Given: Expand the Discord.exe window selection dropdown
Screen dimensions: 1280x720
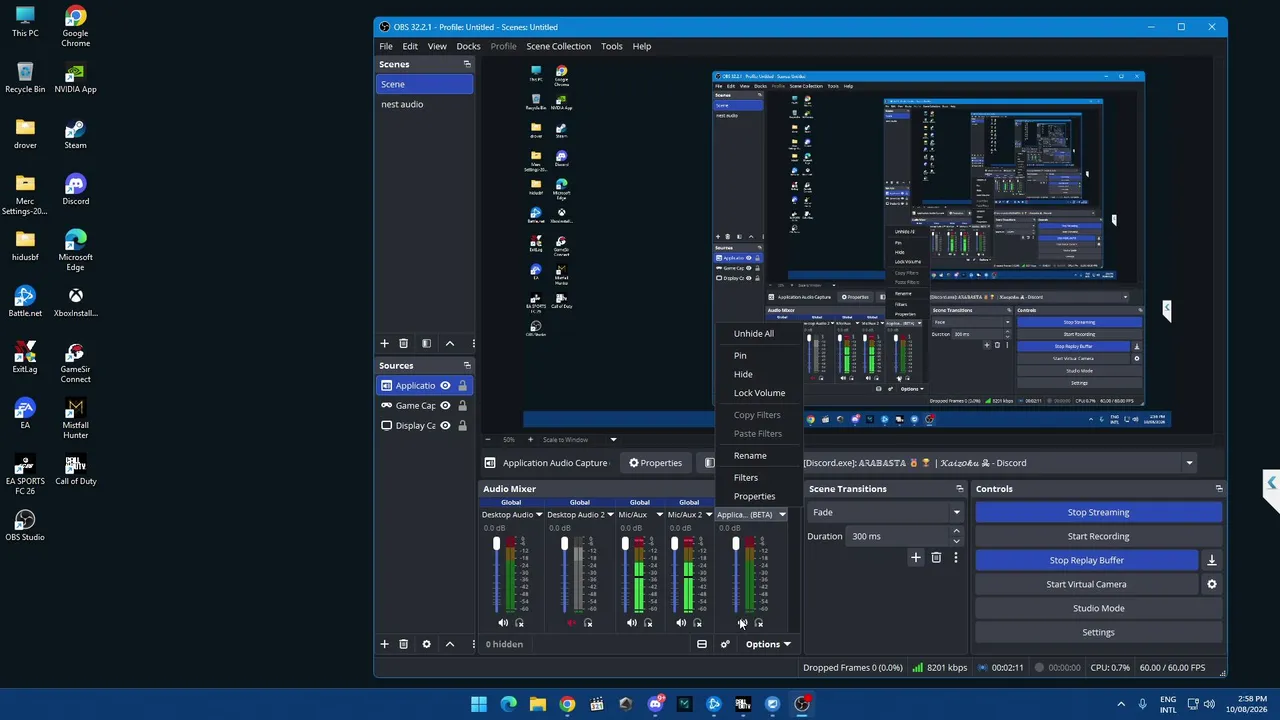Looking at the screenshot, I should pos(1189,463).
